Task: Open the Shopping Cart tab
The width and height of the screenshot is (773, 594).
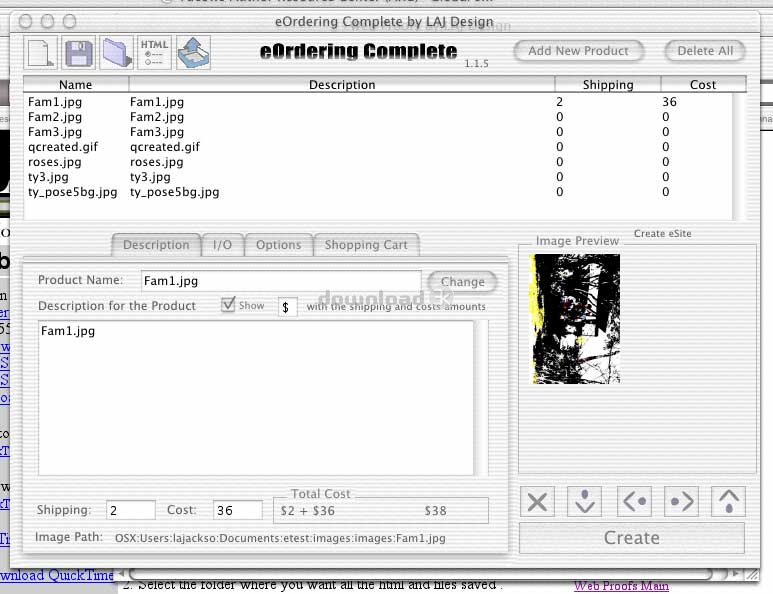Action: click(x=366, y=245)
